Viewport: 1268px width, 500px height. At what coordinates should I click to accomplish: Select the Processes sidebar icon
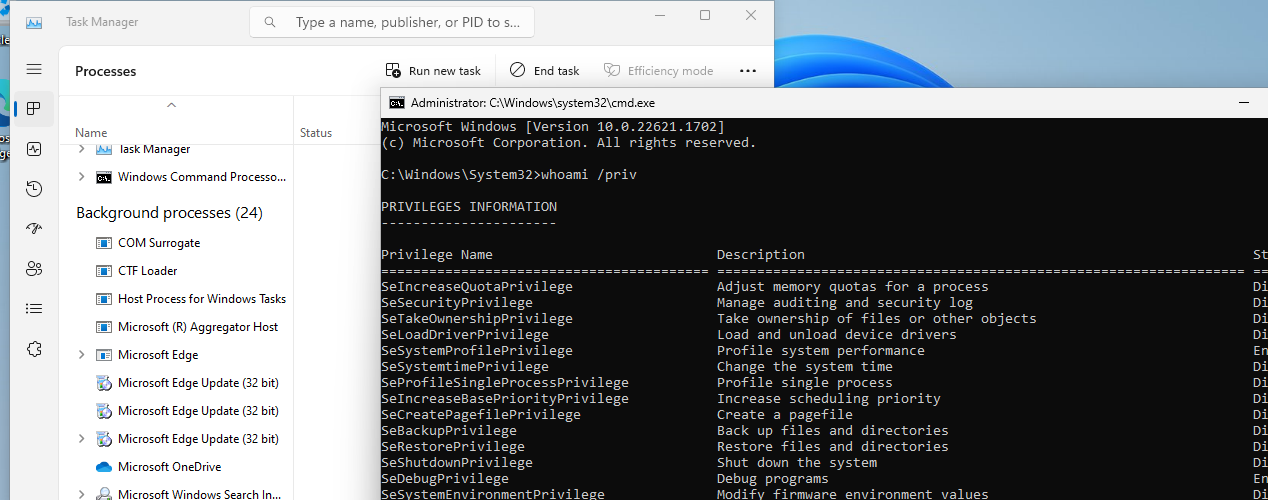(x=34, y=109)
